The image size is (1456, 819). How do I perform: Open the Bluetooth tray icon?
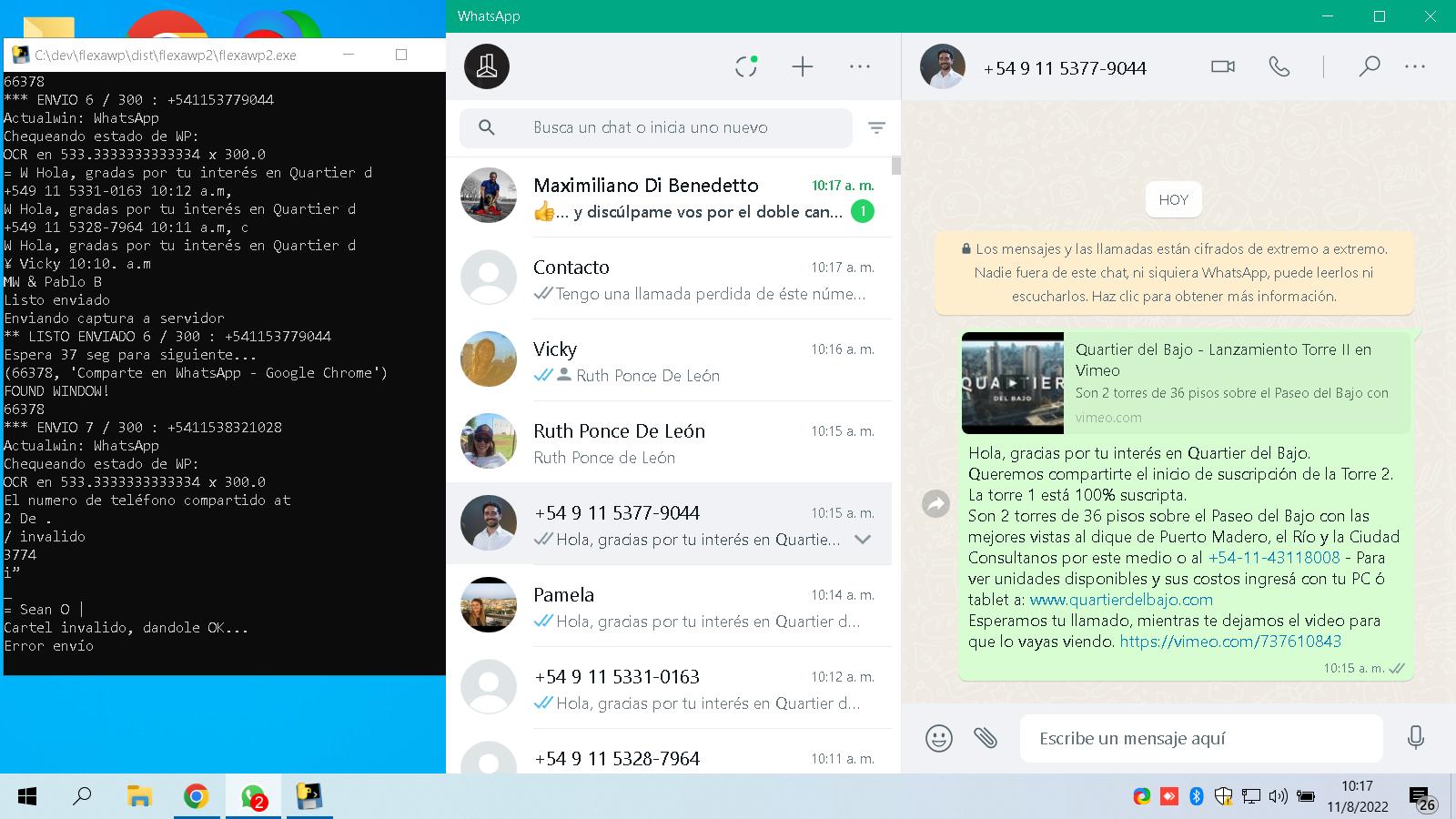click(x=1197, y=797)
